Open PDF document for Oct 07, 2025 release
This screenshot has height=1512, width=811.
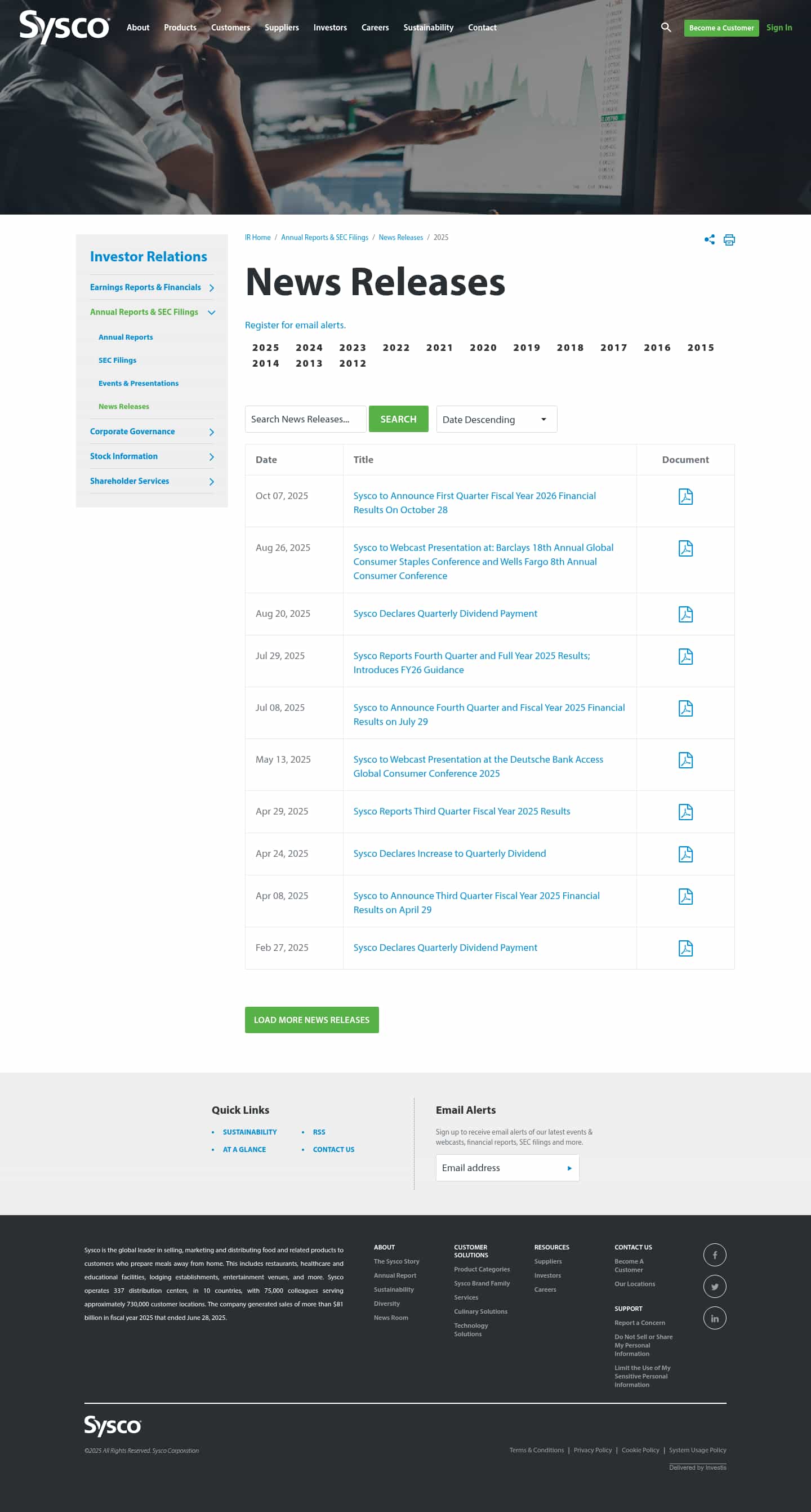tap(685, 496)
